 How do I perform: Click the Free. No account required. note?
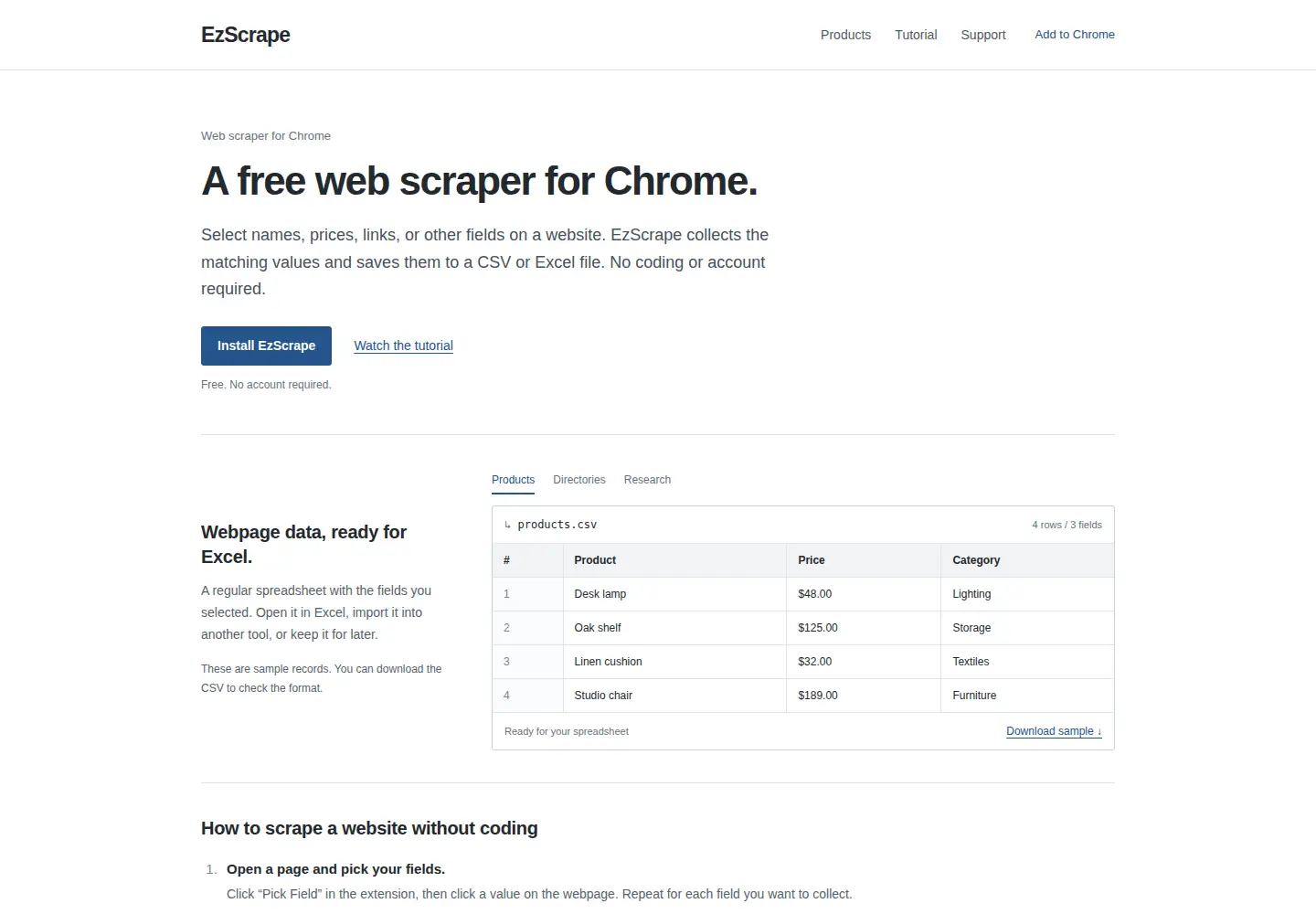click(x=266, y=385)
